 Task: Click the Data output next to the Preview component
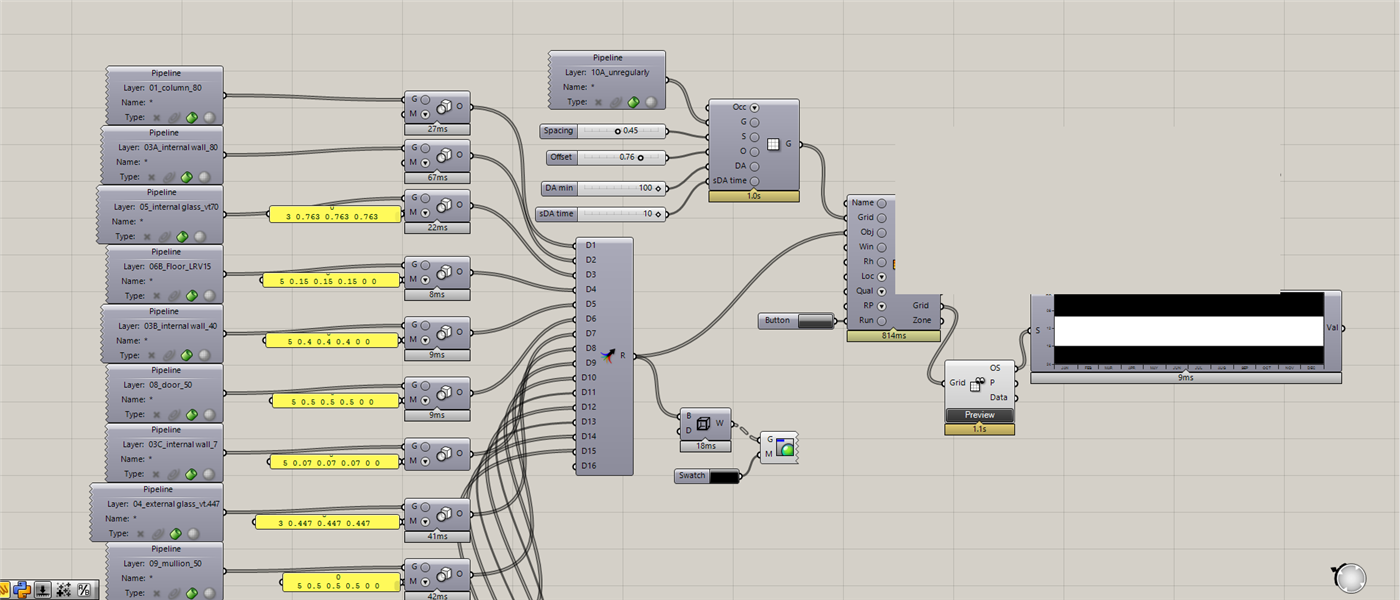(x=998, y=397)
